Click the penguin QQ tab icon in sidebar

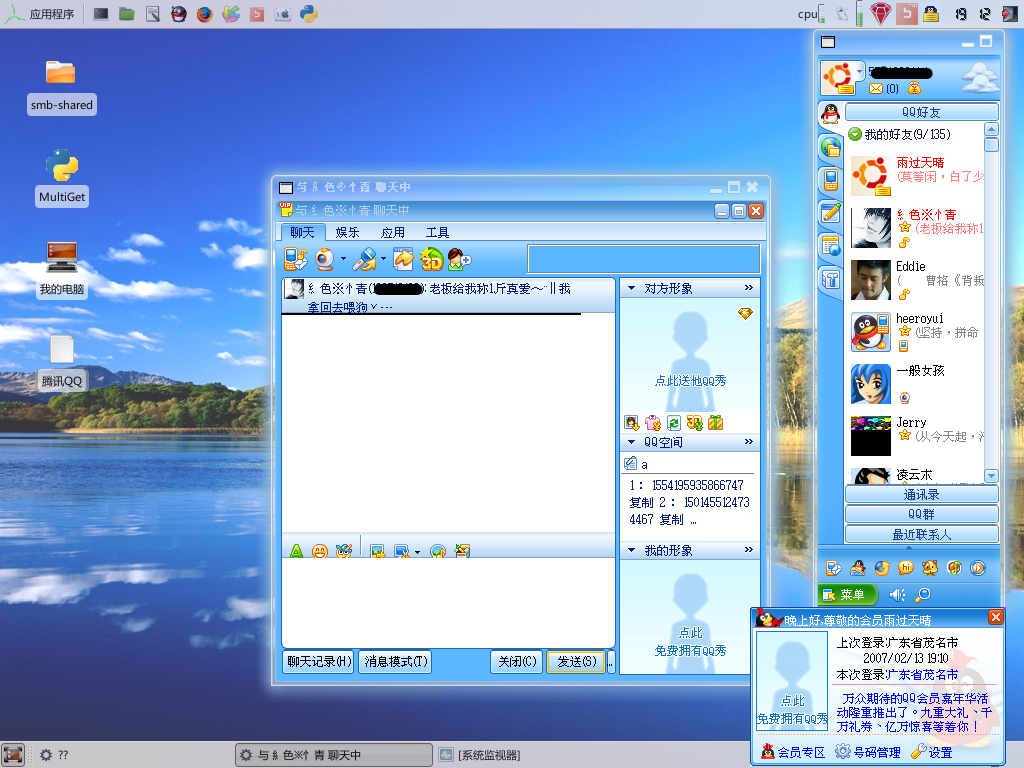point(830,114)
